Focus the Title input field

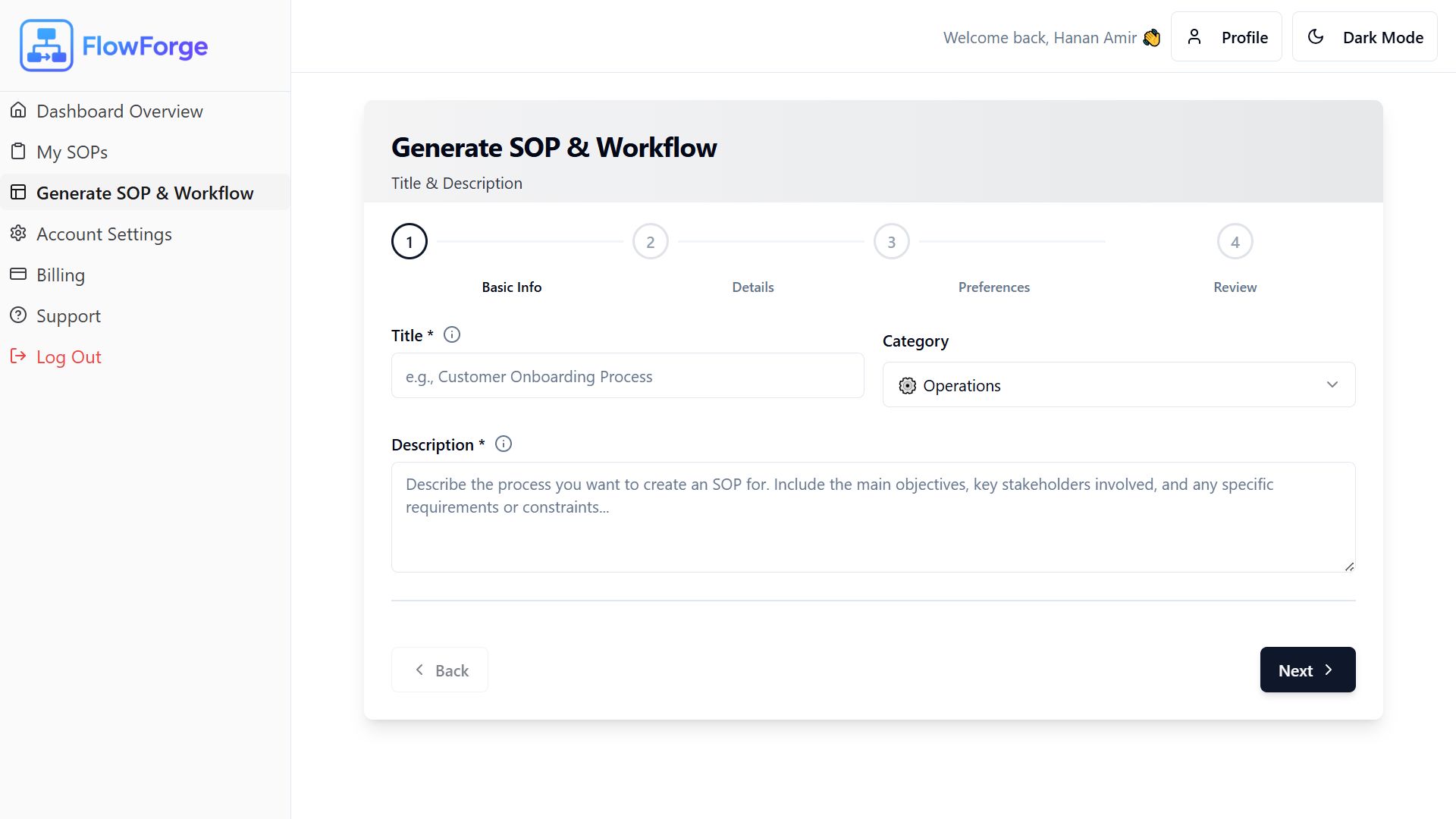point(627,376)
